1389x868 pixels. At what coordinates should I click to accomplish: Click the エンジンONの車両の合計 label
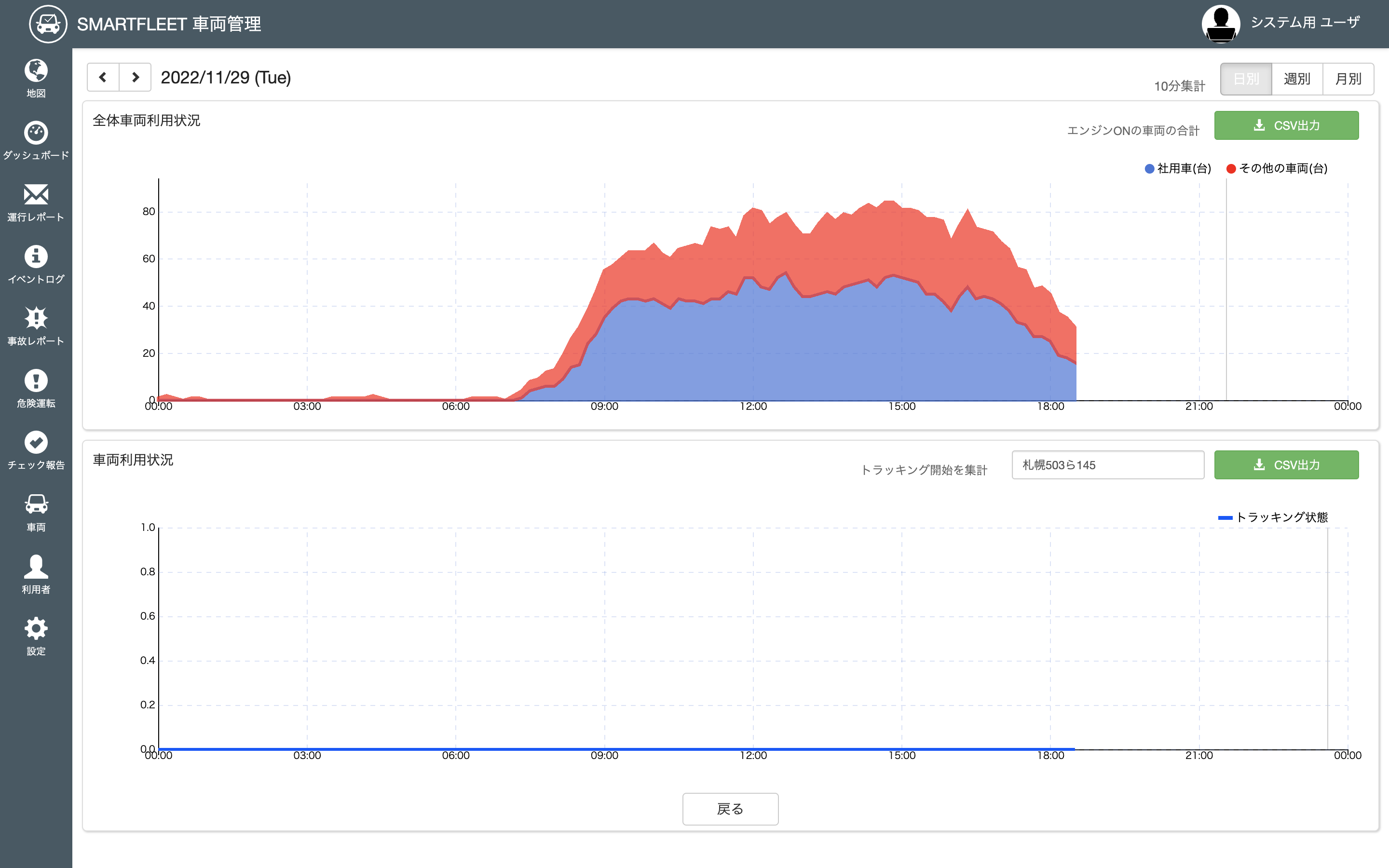[x=1133, y=131]
